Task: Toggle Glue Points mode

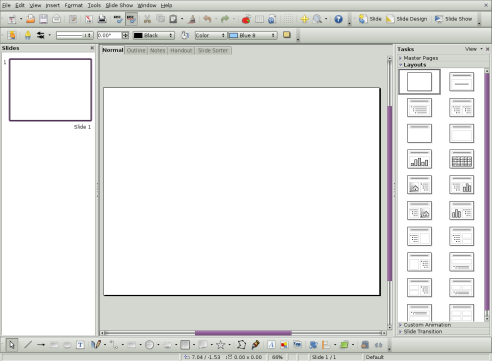Action: coord(256,345)
